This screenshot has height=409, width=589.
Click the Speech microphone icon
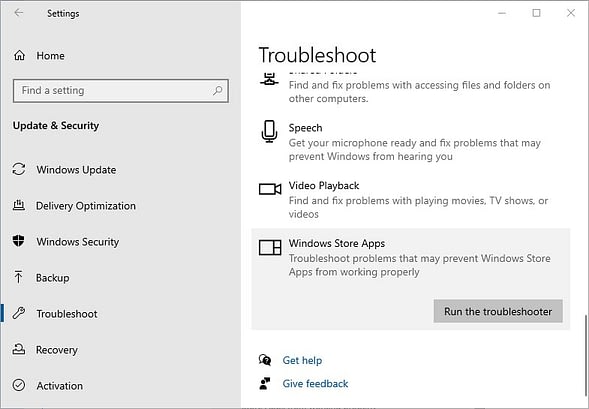tap(269, 131)
